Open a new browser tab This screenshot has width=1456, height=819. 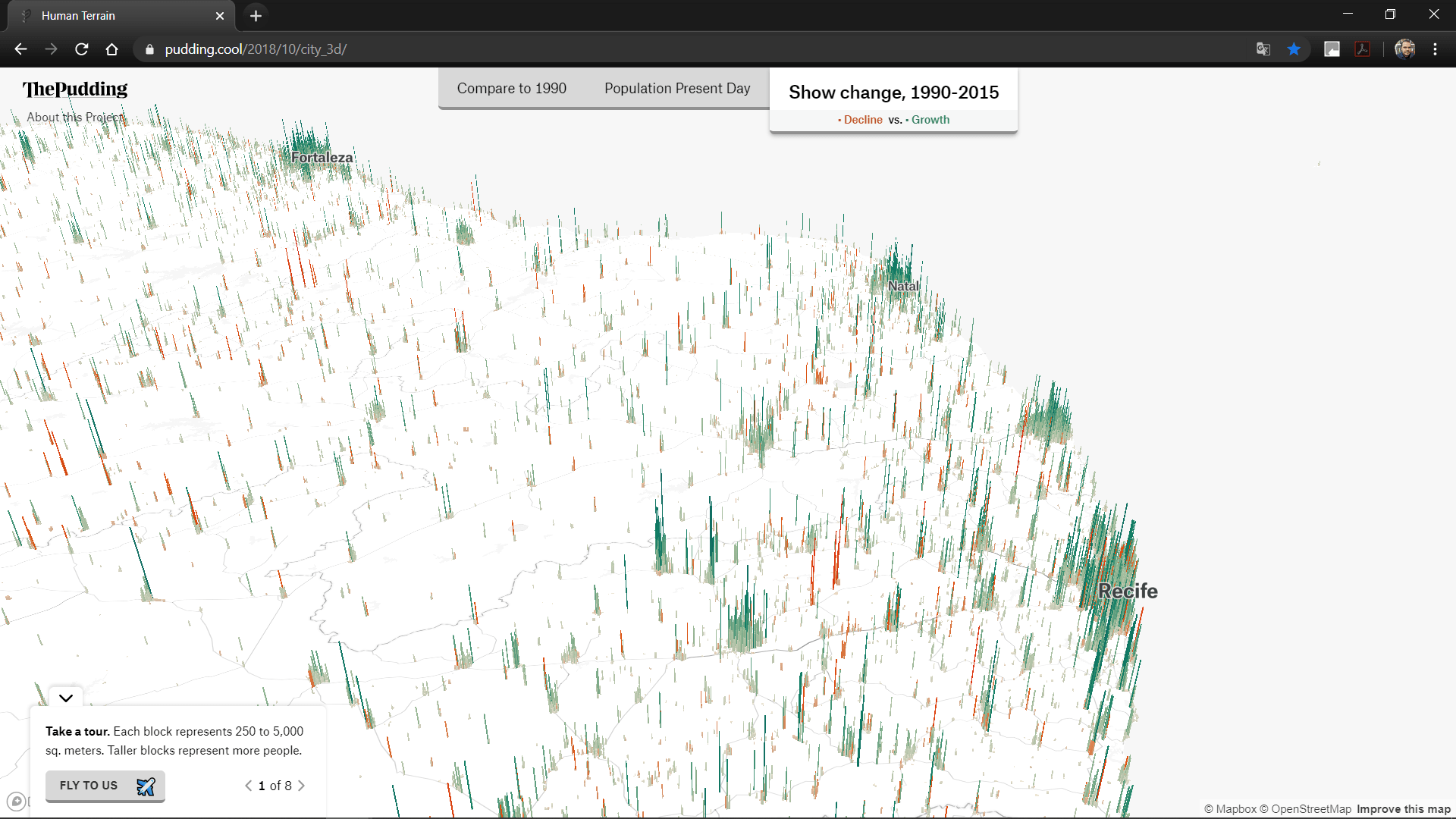(x=256, y=15)
